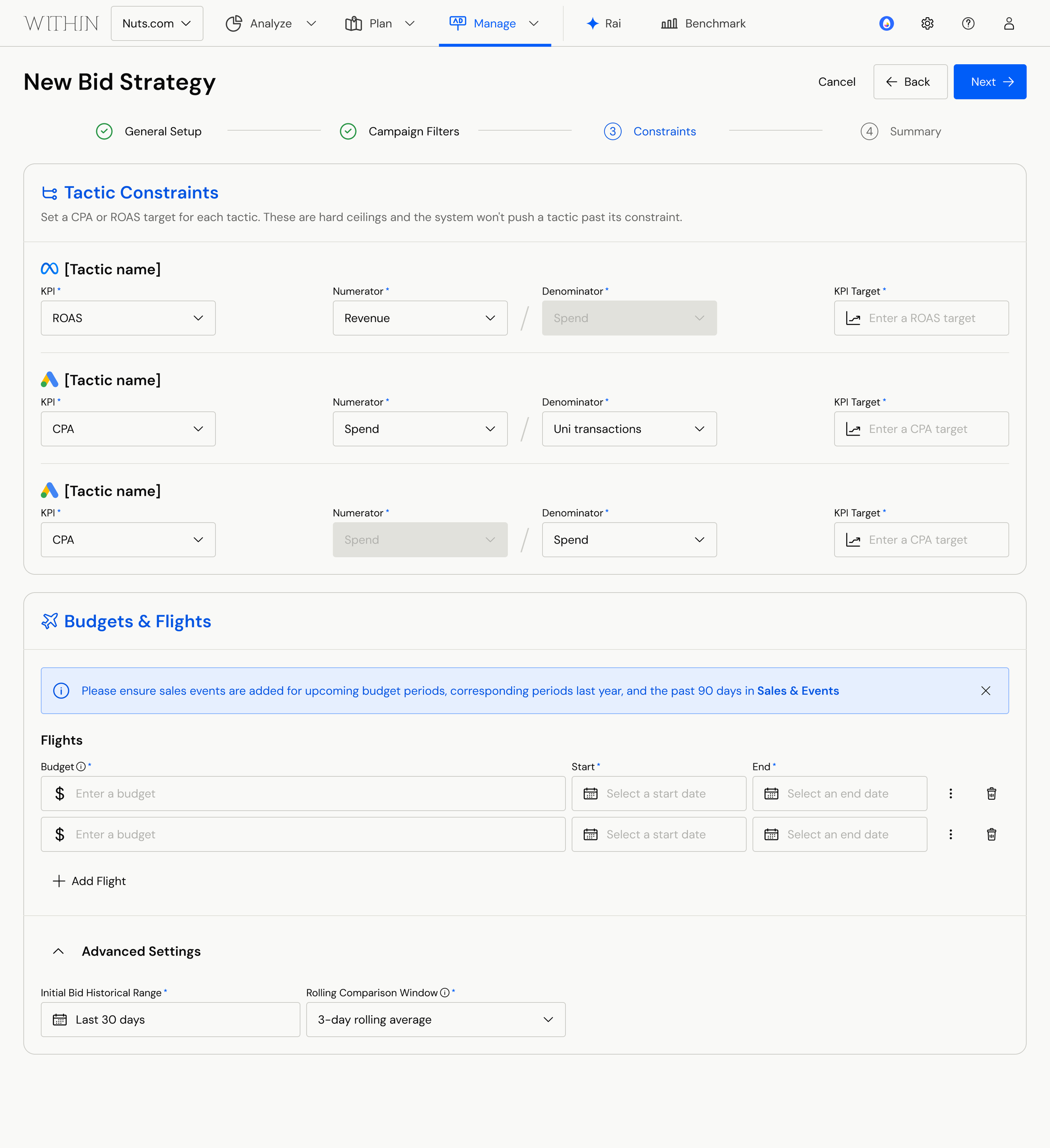Screen dimensions: 1050x1148
Task: Go to the Benchmark tab
Action: pyautogui.click(x=703, y=24)
